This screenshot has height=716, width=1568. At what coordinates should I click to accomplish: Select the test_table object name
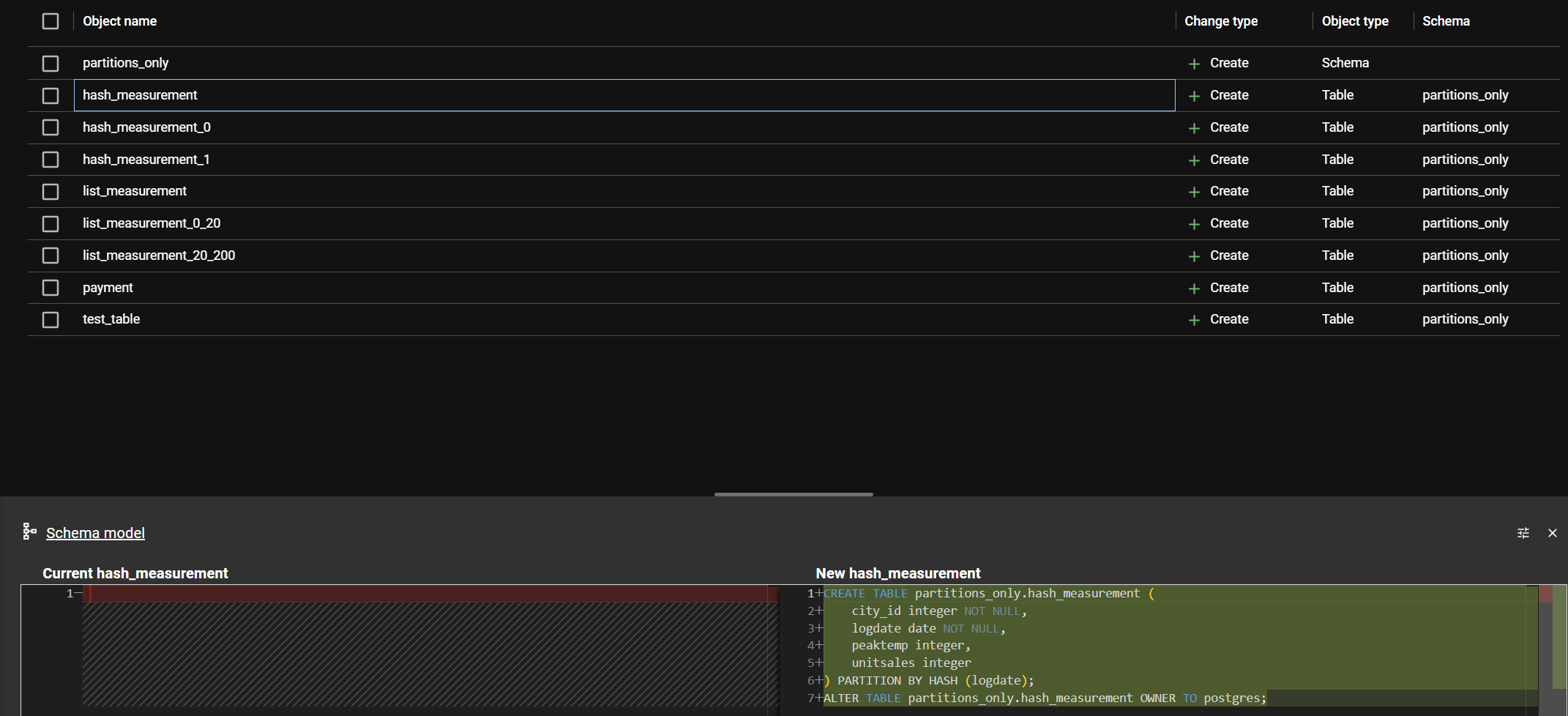(111, 319)
